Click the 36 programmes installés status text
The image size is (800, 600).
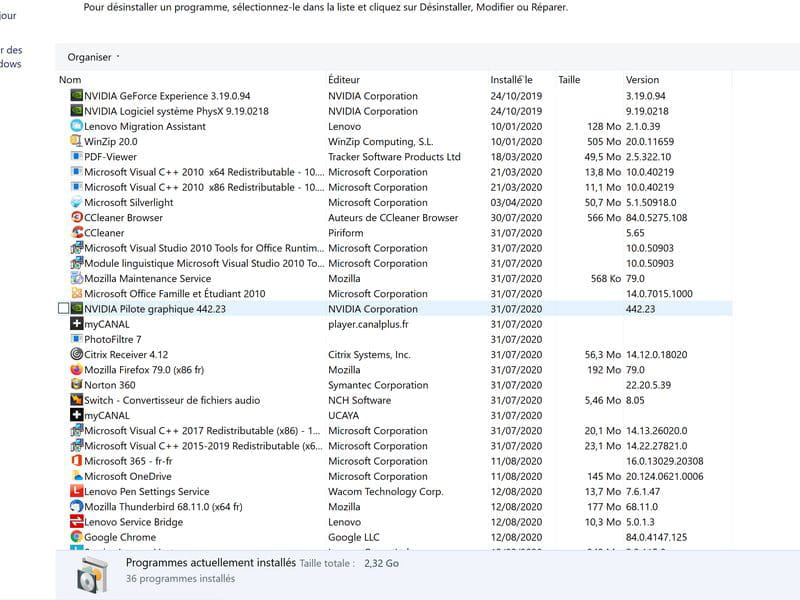click(181, 579)
